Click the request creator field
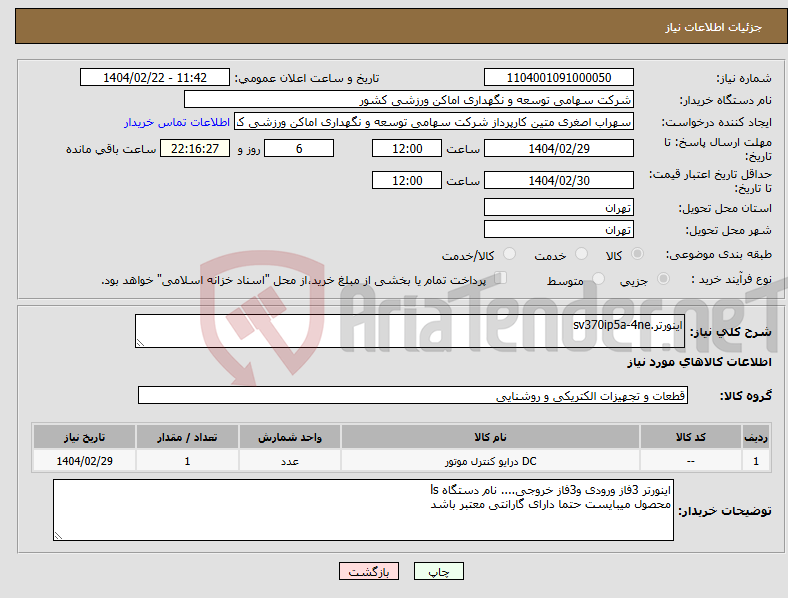The width and height of the screenshot is (788, 598). tap(434, 122)
